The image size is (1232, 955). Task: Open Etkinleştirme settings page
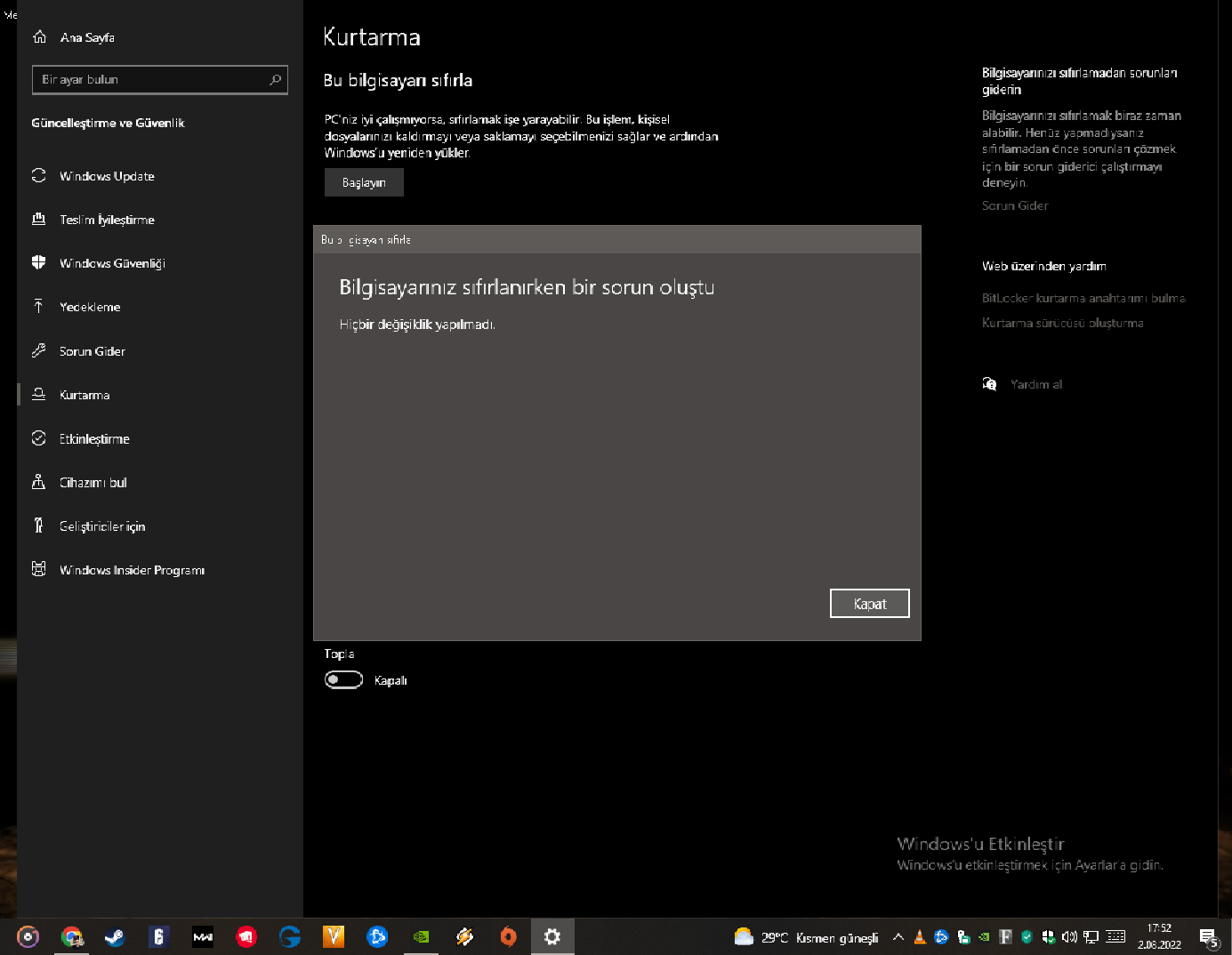point(159,438)
